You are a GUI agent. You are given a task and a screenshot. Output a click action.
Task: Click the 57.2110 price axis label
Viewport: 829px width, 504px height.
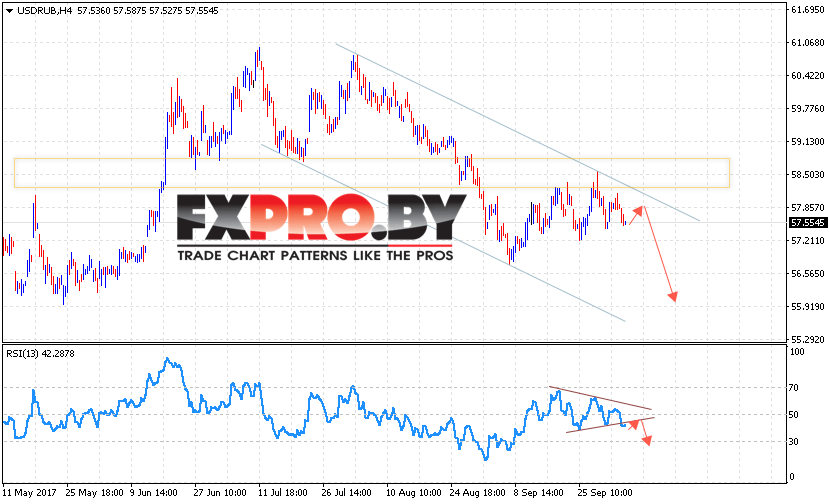(807, 241)
